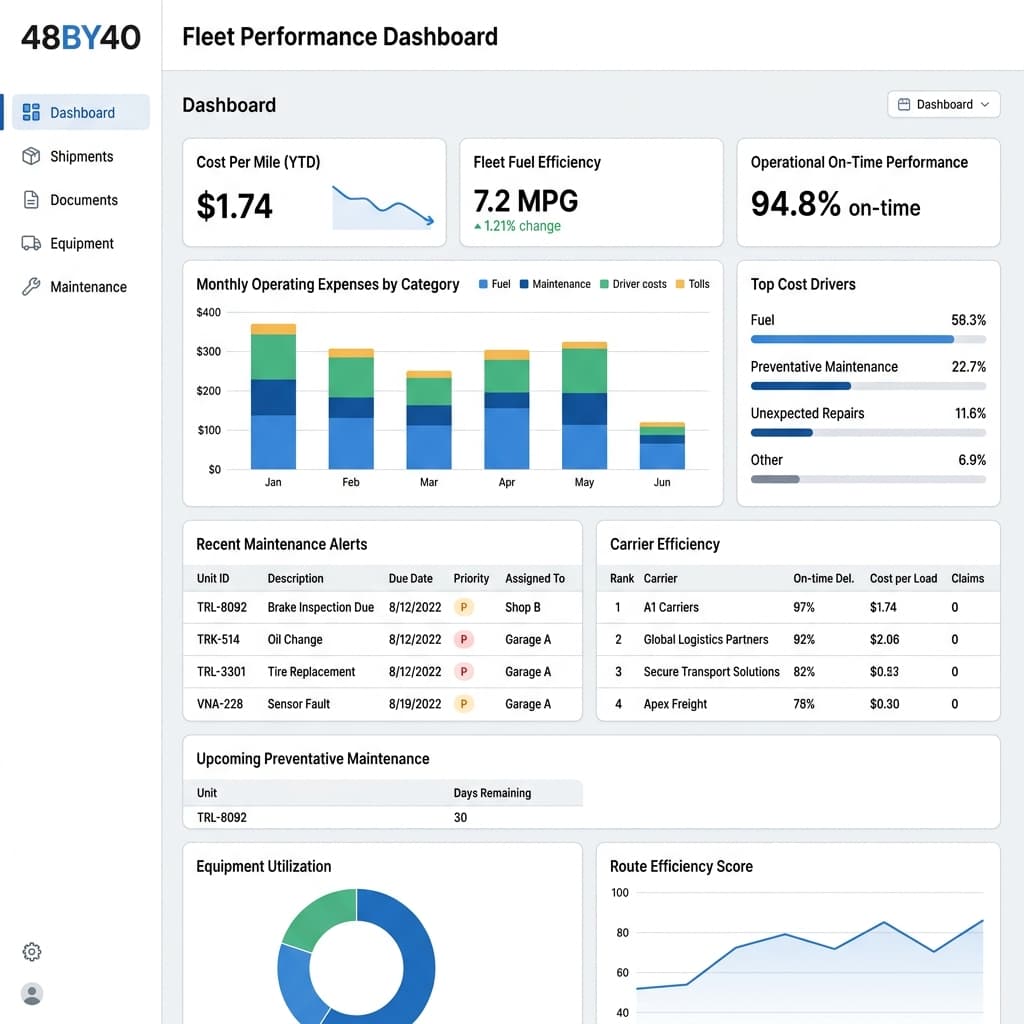Select 'Apex Freight' carrier
This screenshot has width=1024, height=1024.
[675, 704]
